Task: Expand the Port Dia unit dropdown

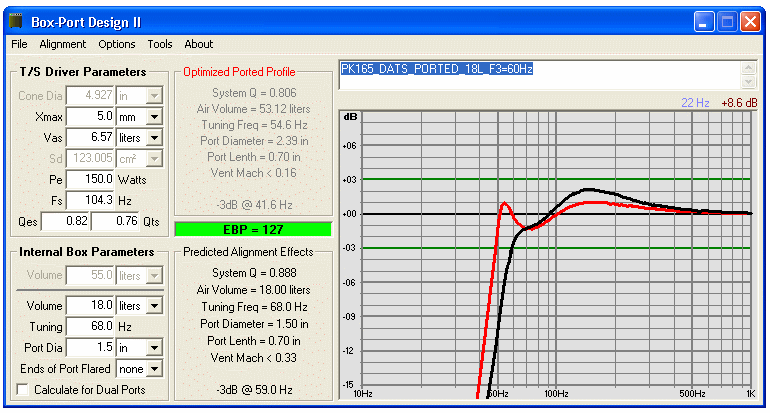Action: [154, 348]
